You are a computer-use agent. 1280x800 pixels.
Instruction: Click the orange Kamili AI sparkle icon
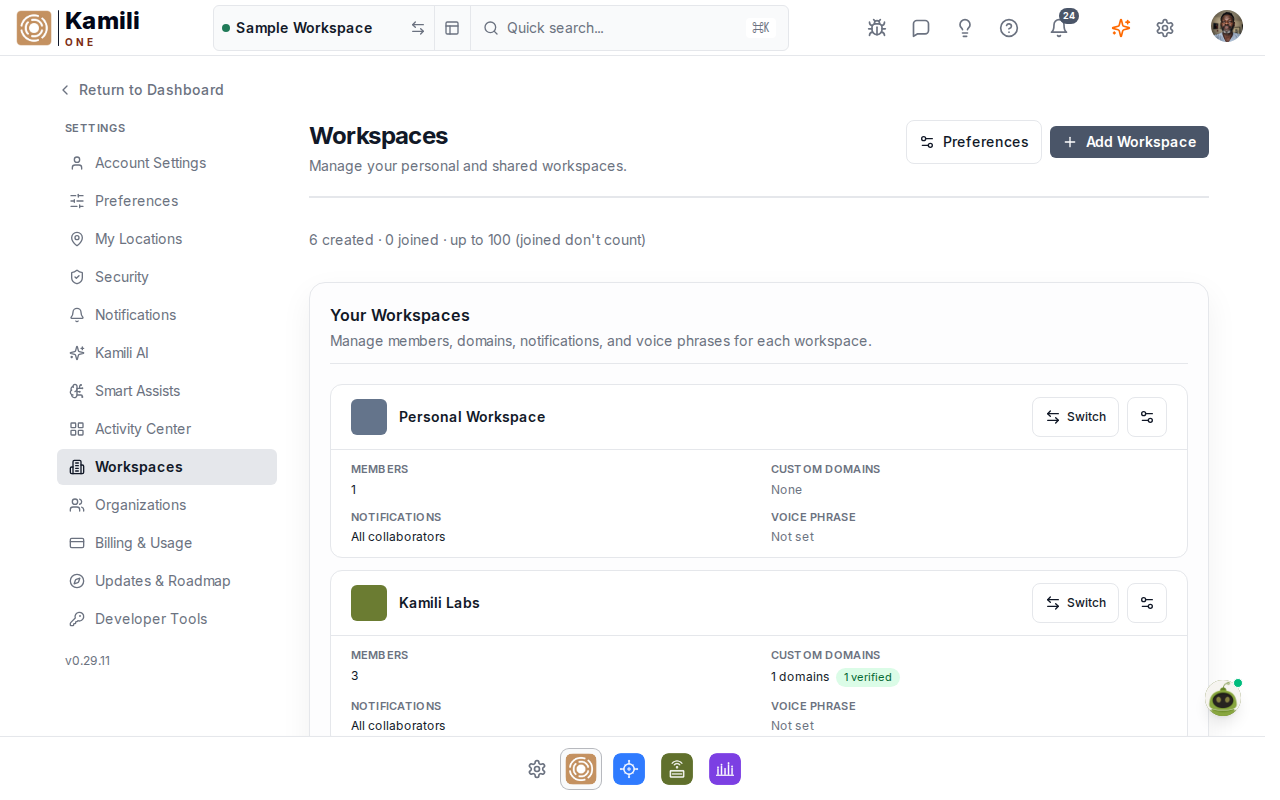tap(1121, 28)
